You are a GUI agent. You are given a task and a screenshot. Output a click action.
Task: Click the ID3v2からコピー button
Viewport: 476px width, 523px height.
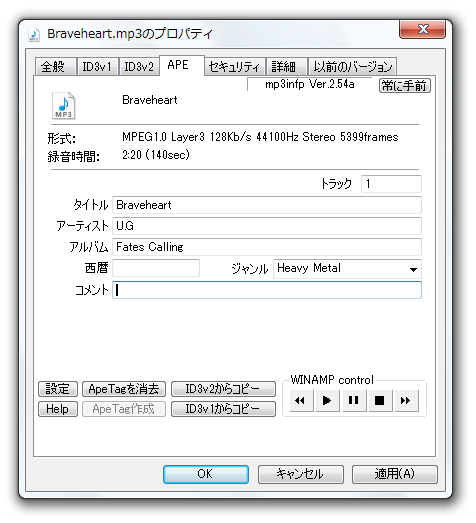point(223,389)
